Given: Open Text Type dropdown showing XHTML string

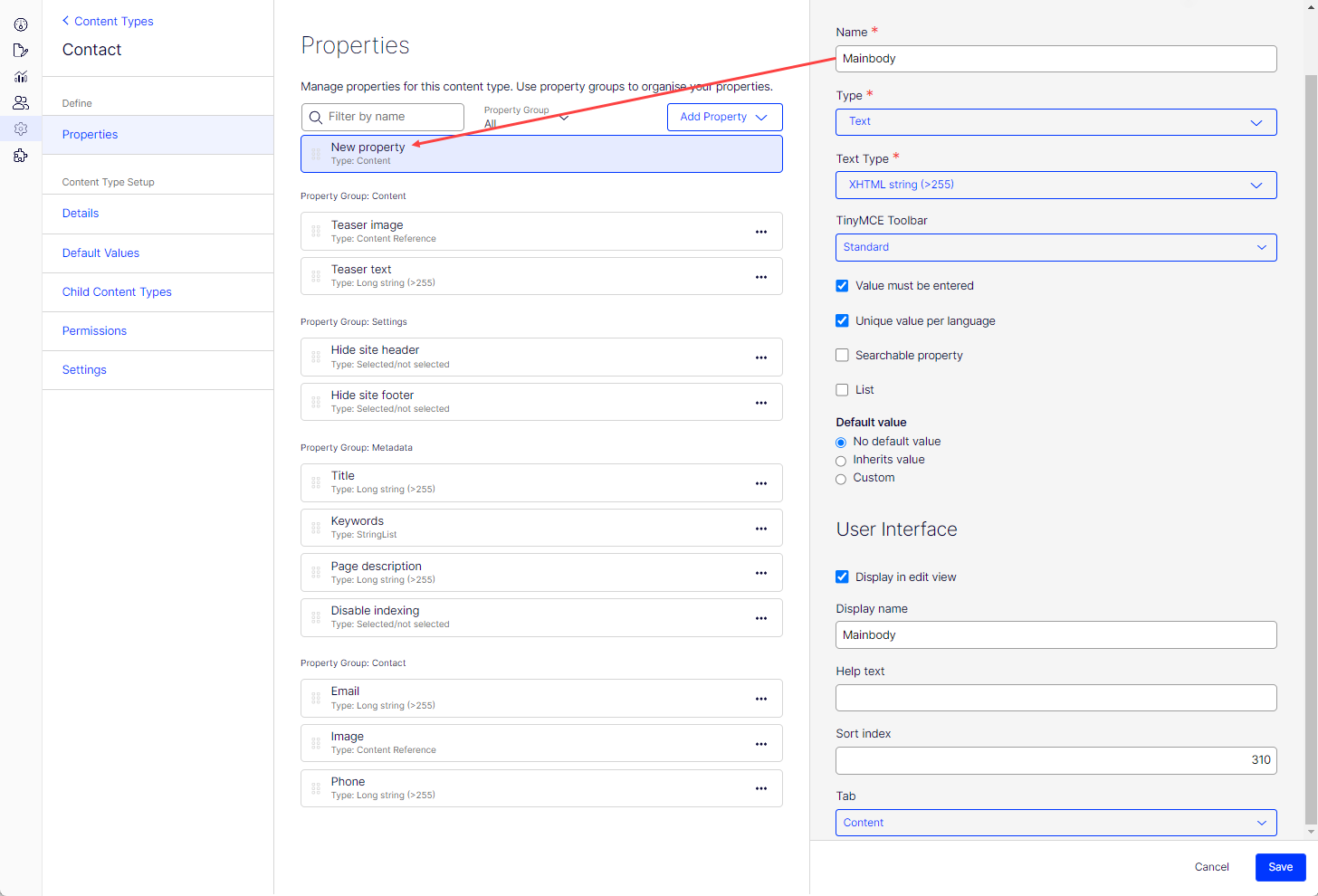Looking at the screenshot, I should tap(1055, 185).
